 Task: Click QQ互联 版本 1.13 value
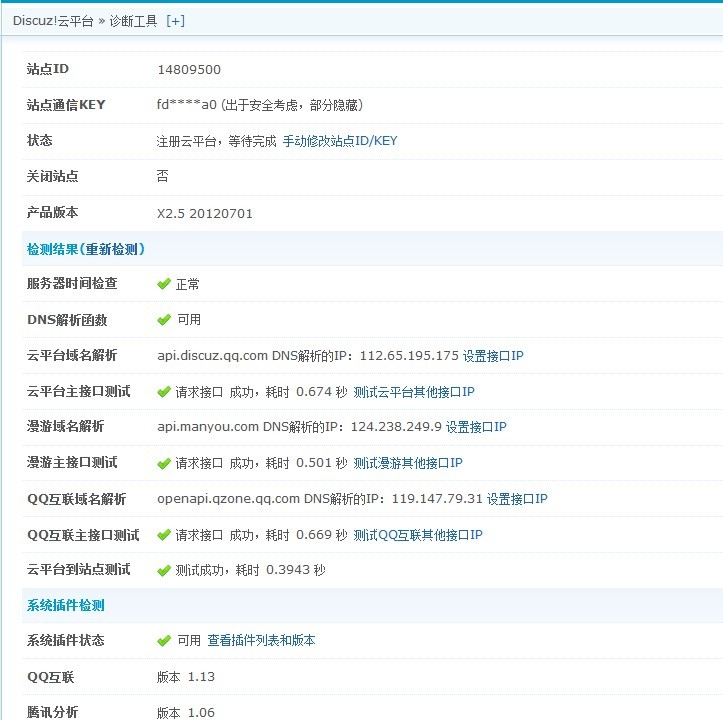click(x=186, y=677)
